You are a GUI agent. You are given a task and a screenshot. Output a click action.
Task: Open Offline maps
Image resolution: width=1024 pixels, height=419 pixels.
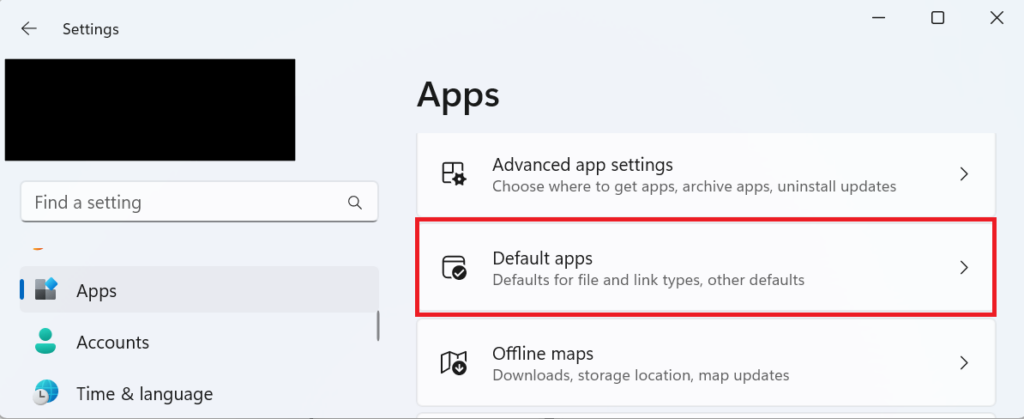(706, 363)
